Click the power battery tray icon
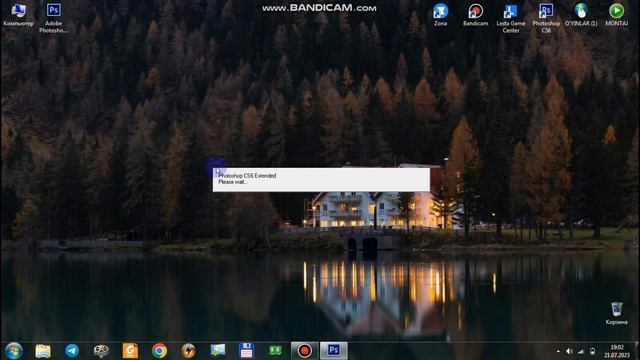This screenshot has width=640, height=360. click(x=592, y=351)
